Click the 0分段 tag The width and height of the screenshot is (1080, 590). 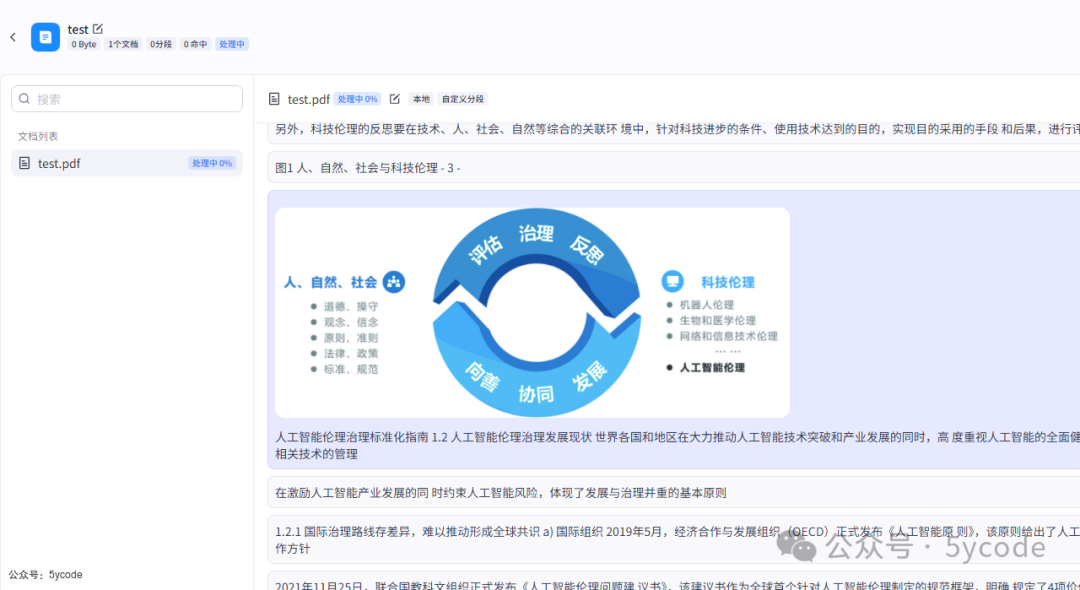pyautogui.click(x=161, y=44)
